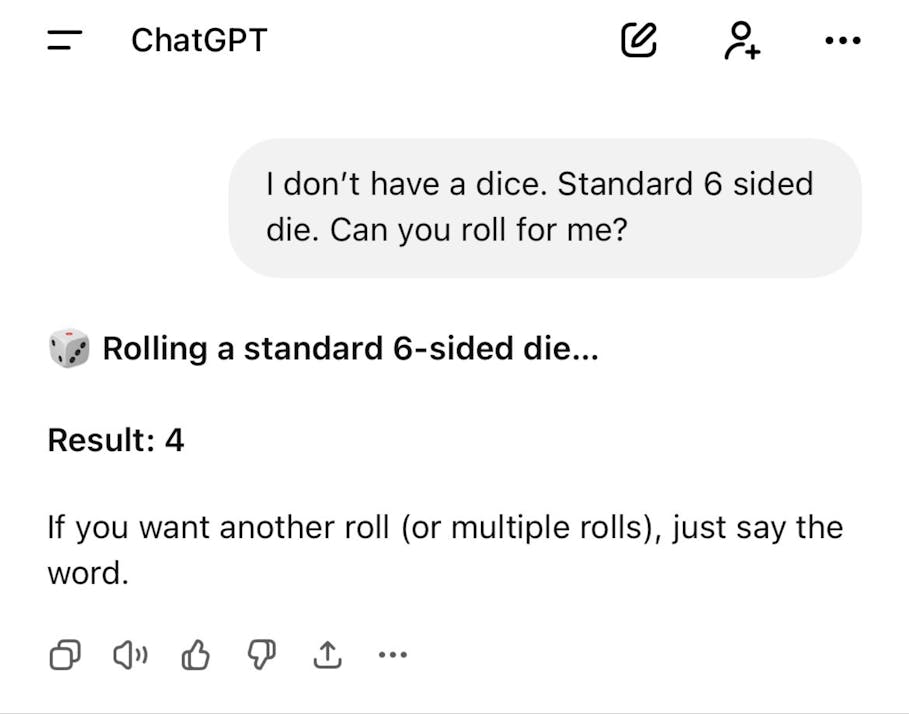The height and width of the screenshot is (714, 909).
Task: Tap "Standard 6 sided" in the user message
Action: click(x=685, y=185)
